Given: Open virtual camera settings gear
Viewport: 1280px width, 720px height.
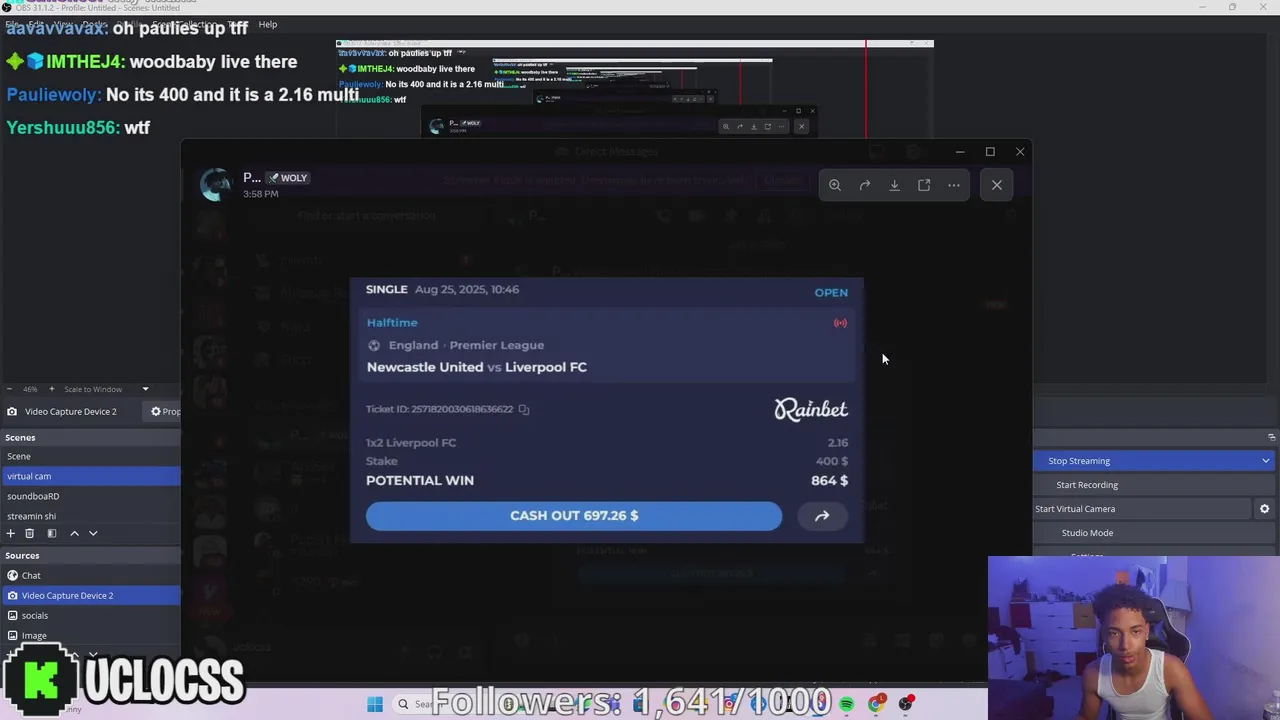Looking at the screenshot, I should pos(1264,509).
